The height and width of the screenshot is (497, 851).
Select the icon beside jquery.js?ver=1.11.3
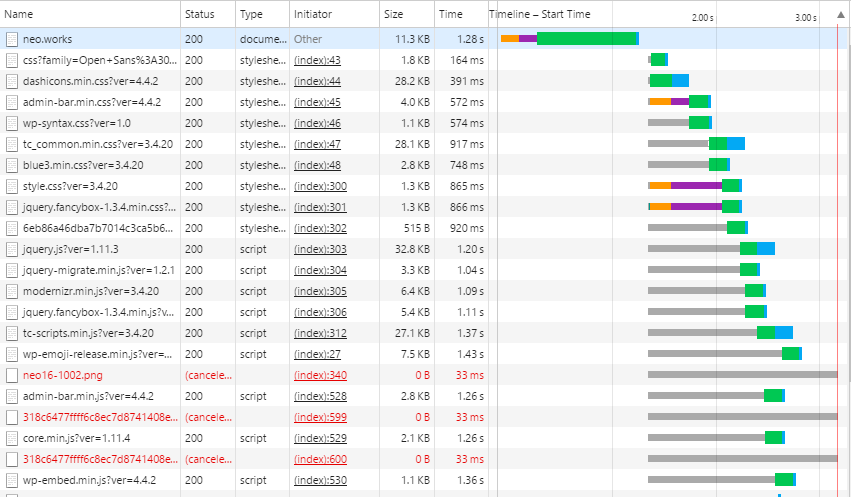click(12, 249)
